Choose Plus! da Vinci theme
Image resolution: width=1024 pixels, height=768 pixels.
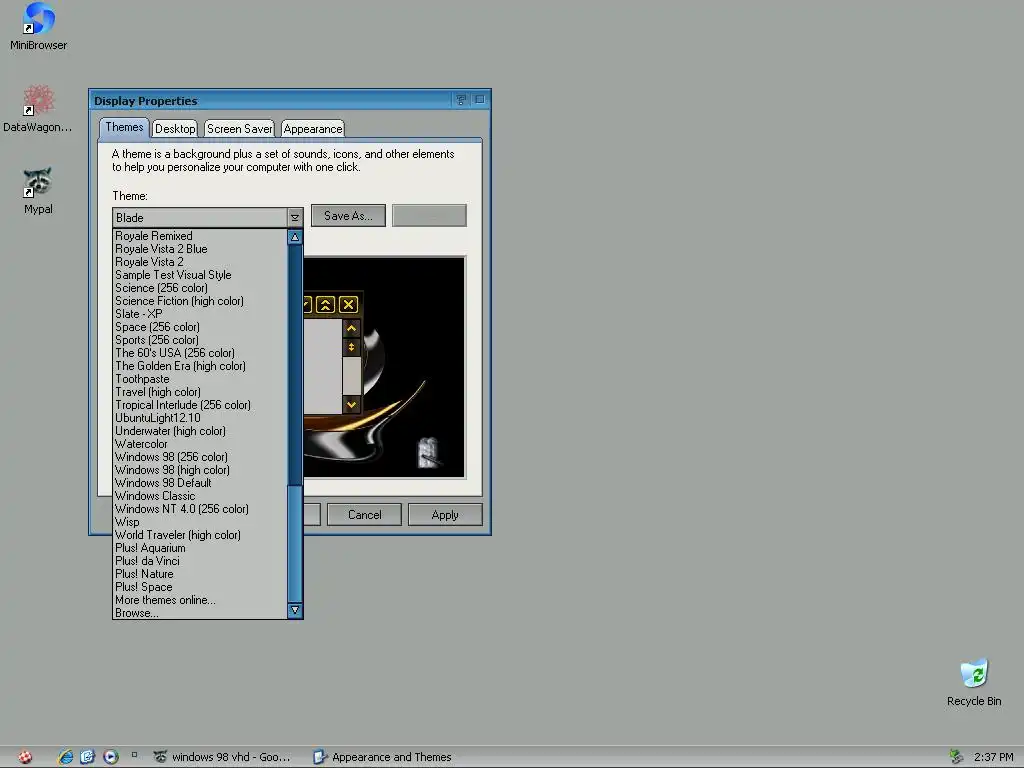pos(200,561)
